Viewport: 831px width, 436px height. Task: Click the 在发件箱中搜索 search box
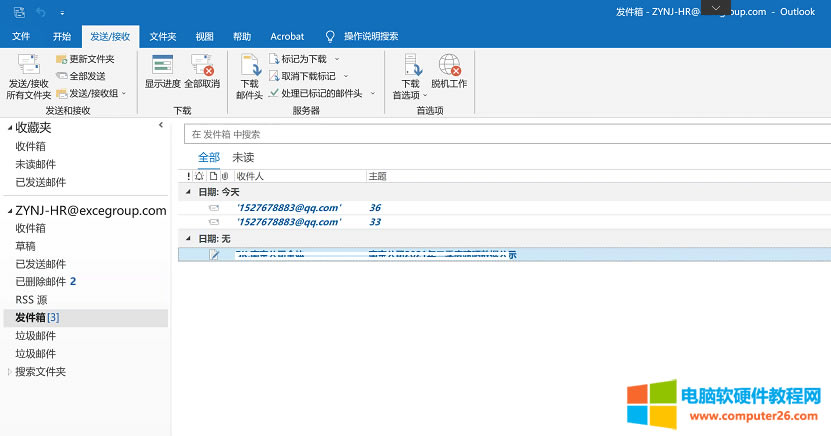point(500,133)
